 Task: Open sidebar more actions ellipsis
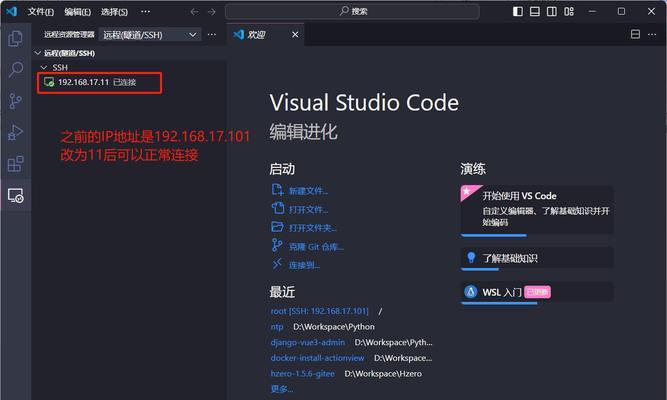click(212, 34)
